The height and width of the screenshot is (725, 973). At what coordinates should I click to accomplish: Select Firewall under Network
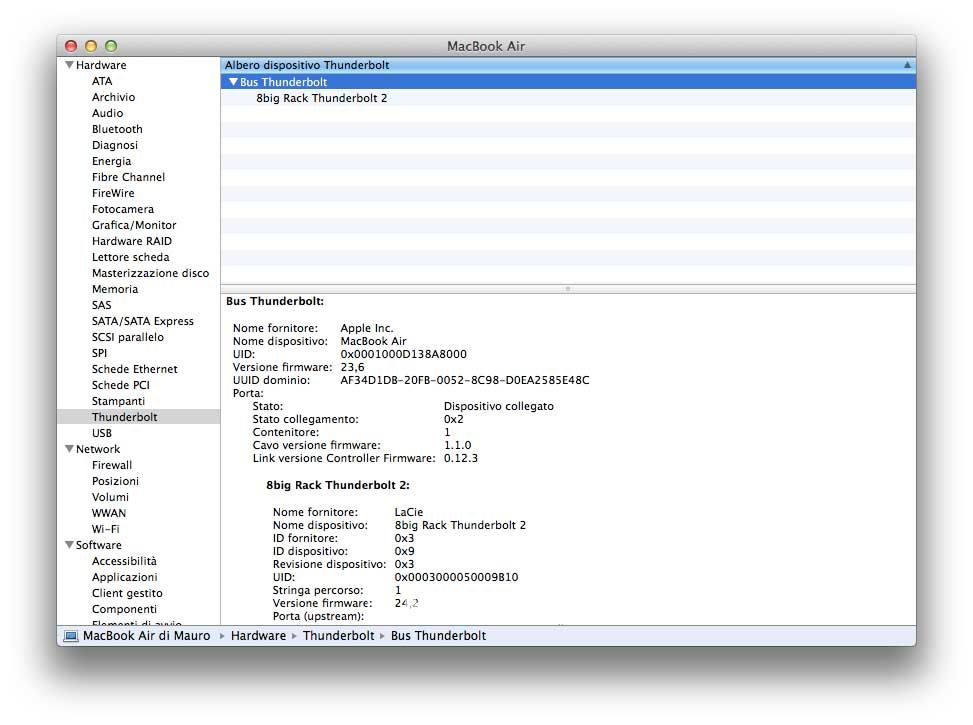111,465
